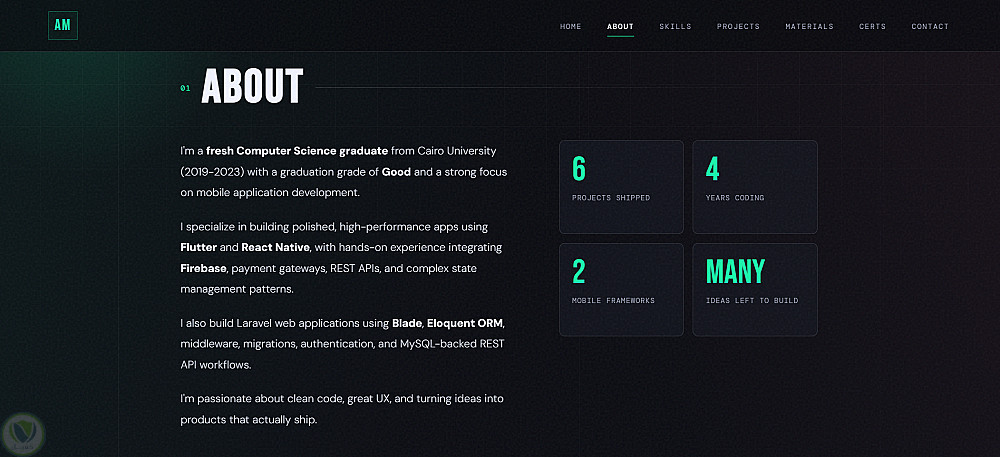1000x457 pixels.
Task: Click the Years Coding stat card
Action: [754, 187]
